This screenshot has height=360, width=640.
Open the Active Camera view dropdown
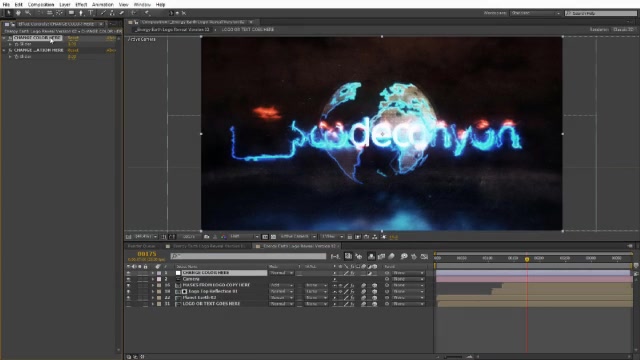point(298,237)
